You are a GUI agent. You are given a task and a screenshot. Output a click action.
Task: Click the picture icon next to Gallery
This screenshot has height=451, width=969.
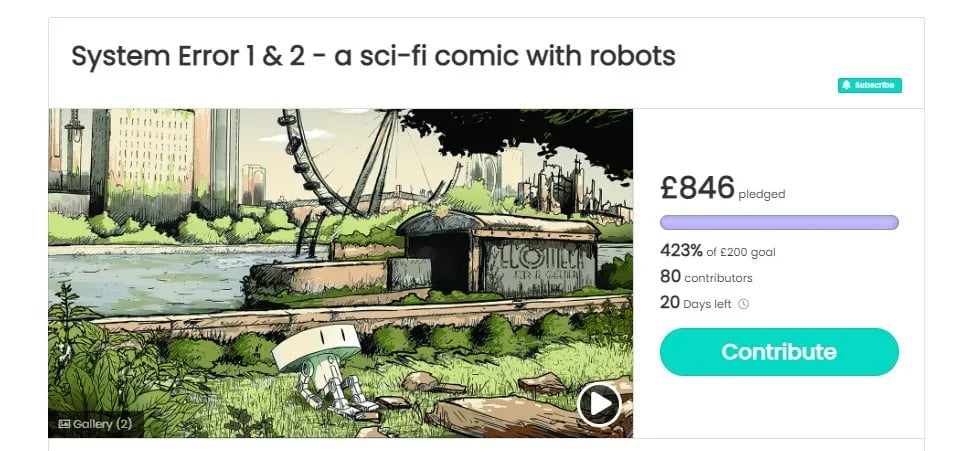[x=64, y=424]
